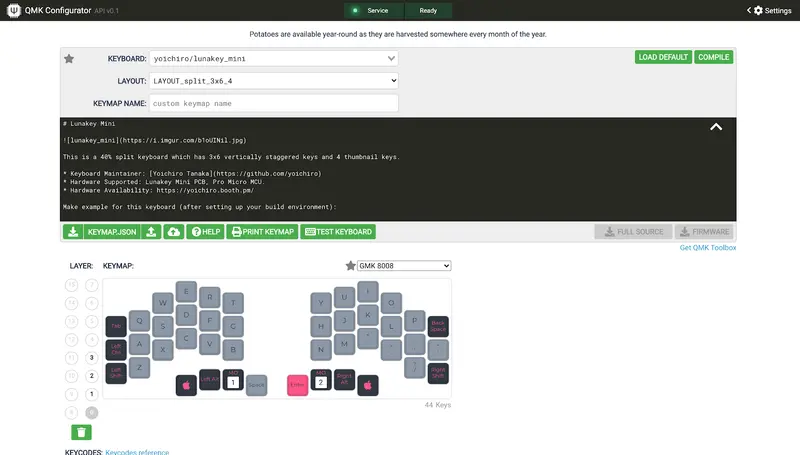The width and height of the screenshot is (800, 455).
Task: Select the P key on keymap
Action: pyautogui.click(x=415, y=321)
